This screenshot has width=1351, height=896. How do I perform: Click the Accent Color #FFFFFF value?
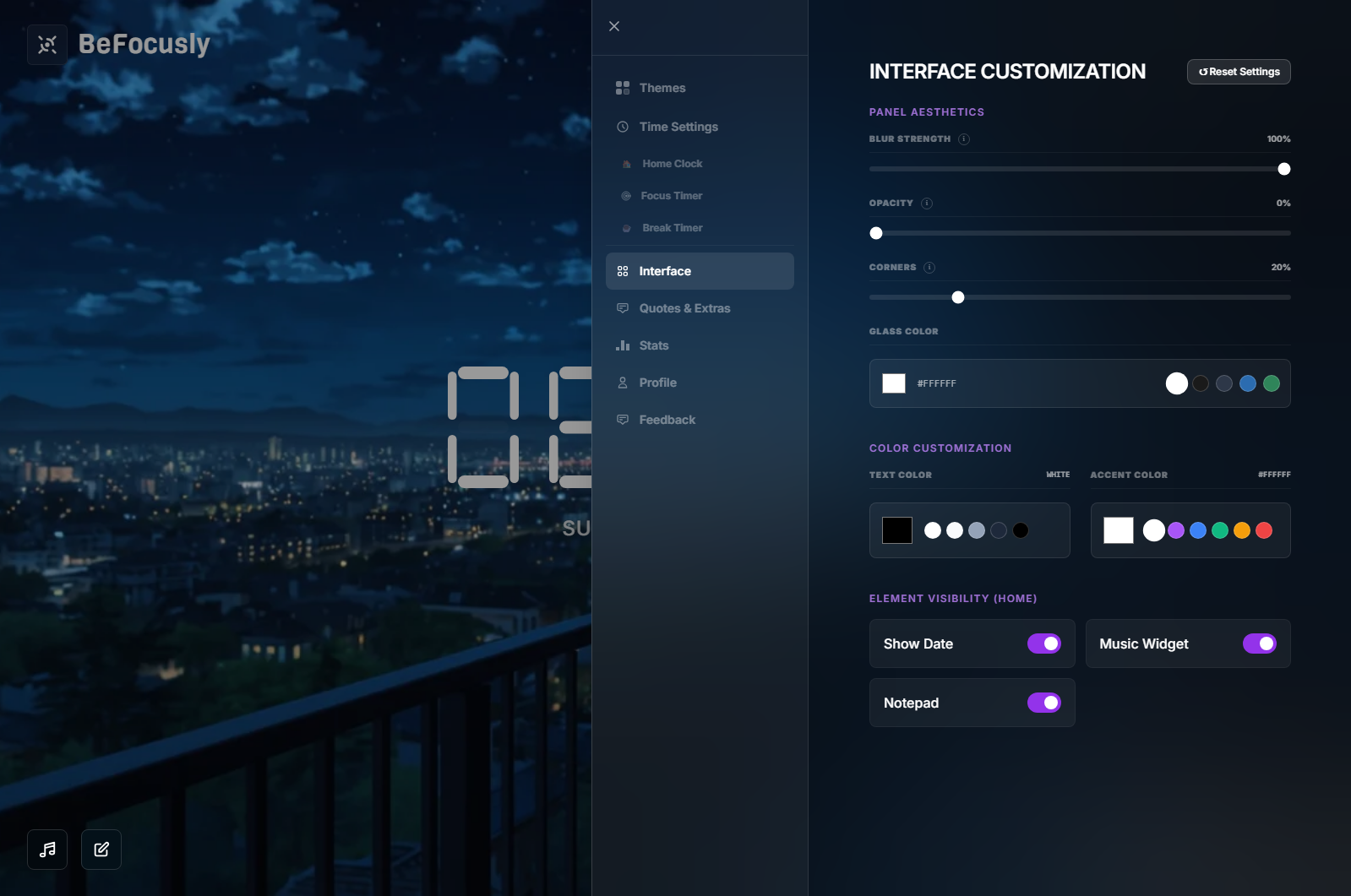1274,475
